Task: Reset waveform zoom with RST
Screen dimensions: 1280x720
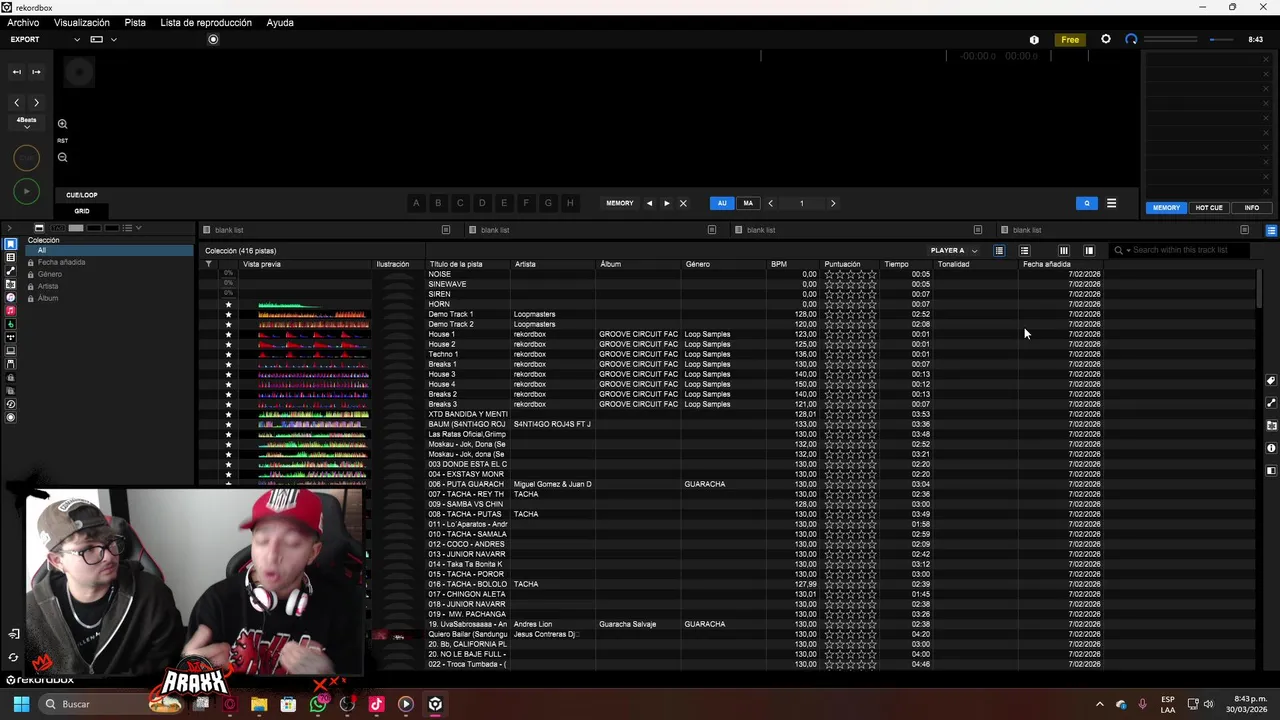Action: point(62,141)
